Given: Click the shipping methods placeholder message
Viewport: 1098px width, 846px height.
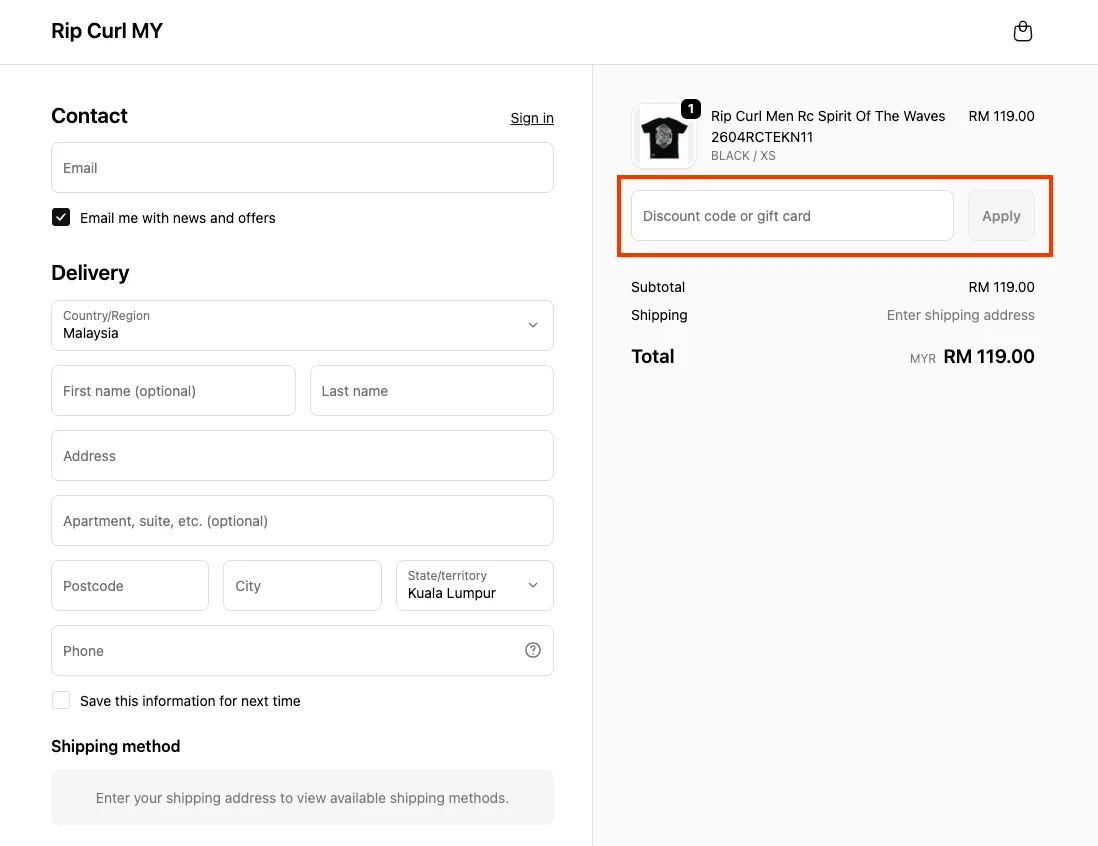Looking at the screenshot, I should pyautogui.click(x=303, y=798).
